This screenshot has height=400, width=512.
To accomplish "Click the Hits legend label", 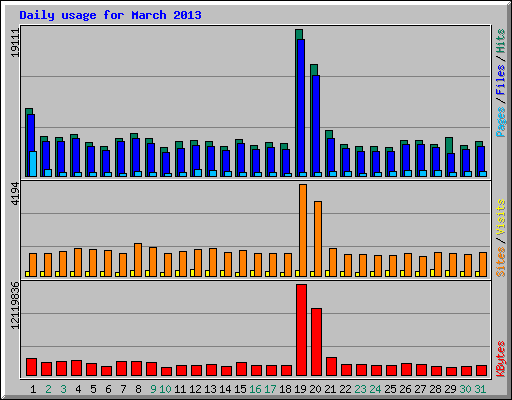I will pyautogui.click(x=501, y=41).
